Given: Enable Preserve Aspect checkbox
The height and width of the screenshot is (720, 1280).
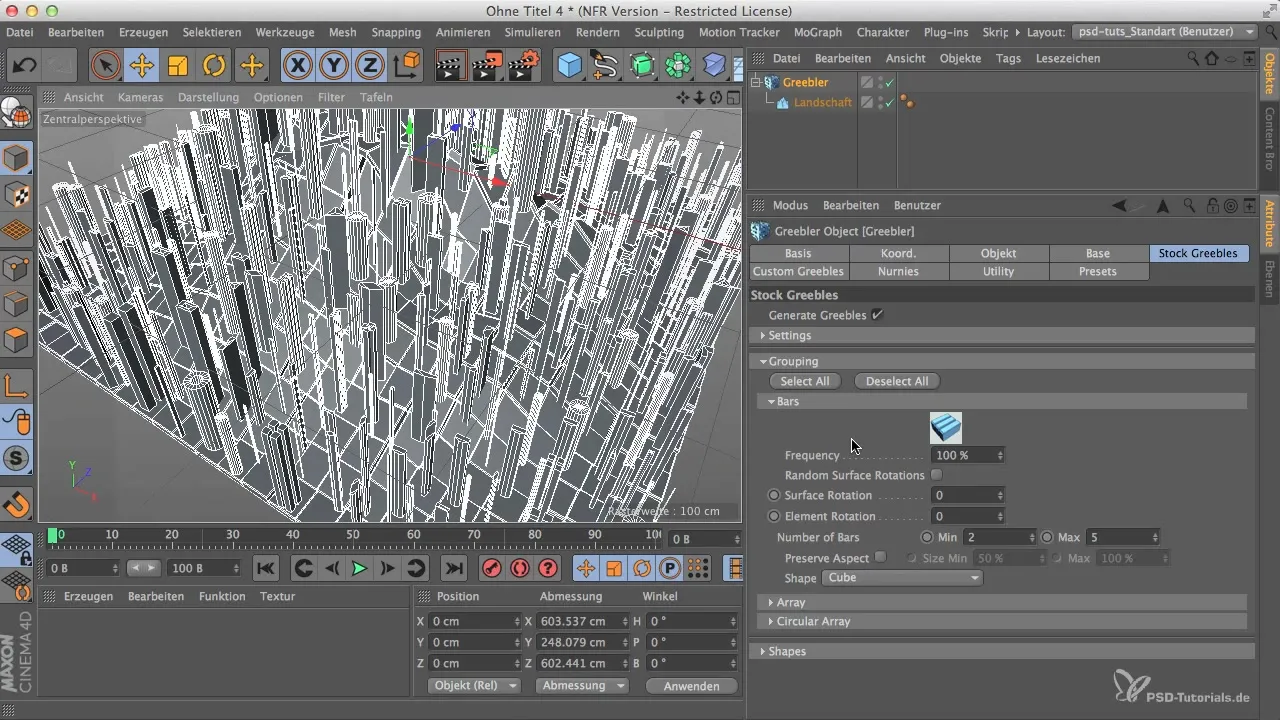Looking at the screenshot, I should click(880, 557).
